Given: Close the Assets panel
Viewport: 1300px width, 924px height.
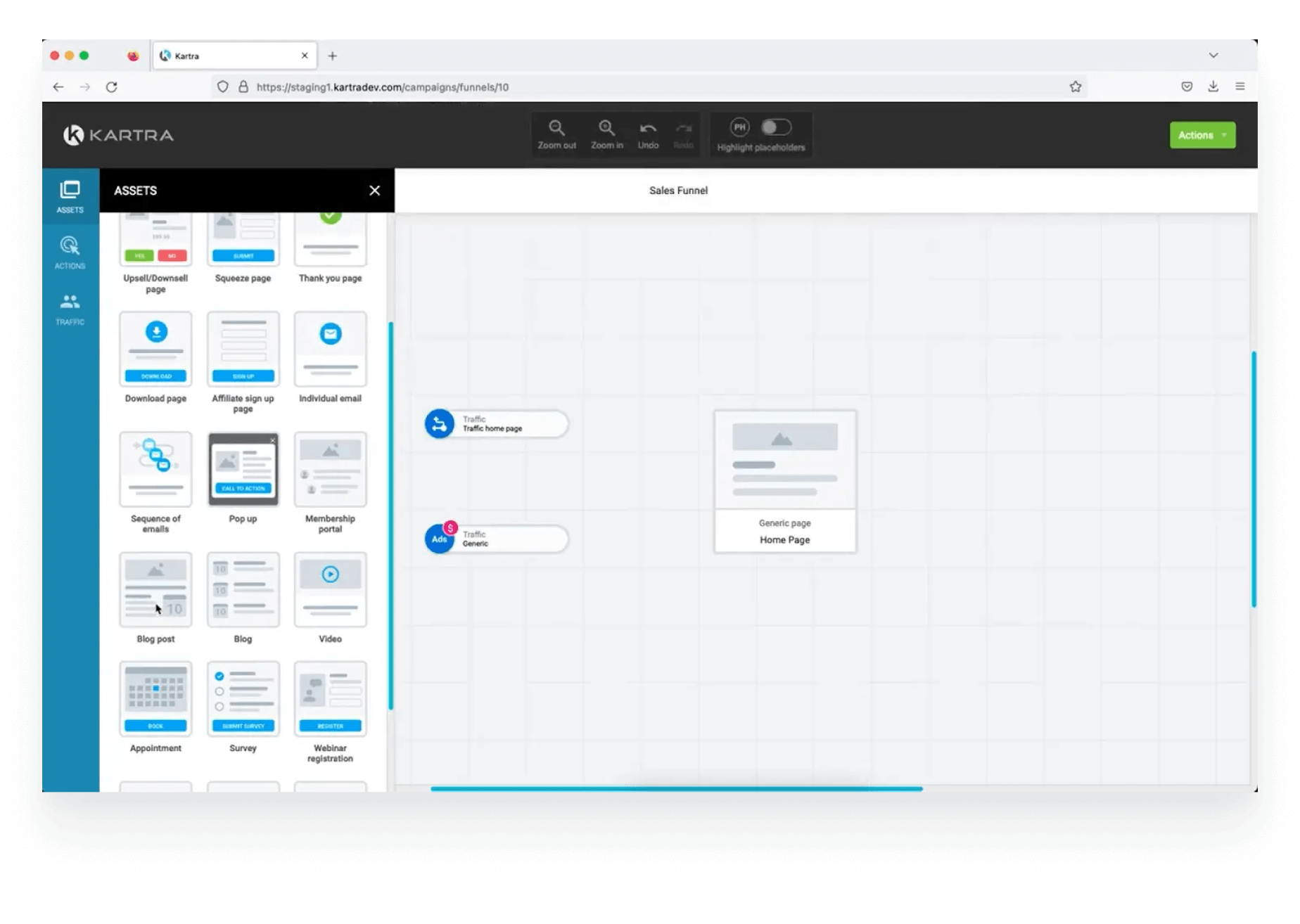Looking at the screenshot, I should click(x=375, y=191).
